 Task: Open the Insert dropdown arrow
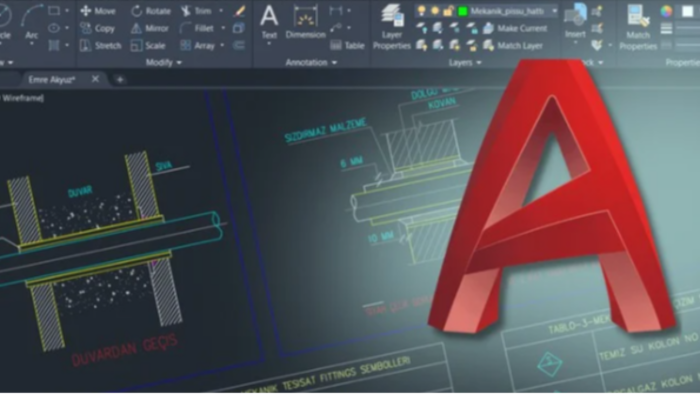pos(575,42)
